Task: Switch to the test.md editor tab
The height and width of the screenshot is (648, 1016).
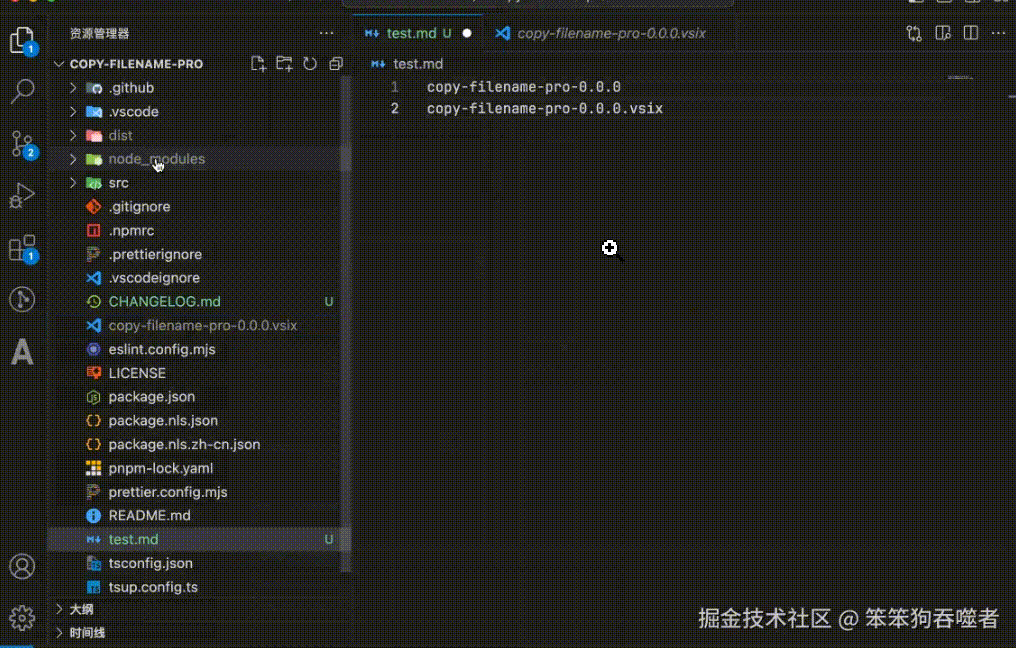Action: tap(419, 33)
